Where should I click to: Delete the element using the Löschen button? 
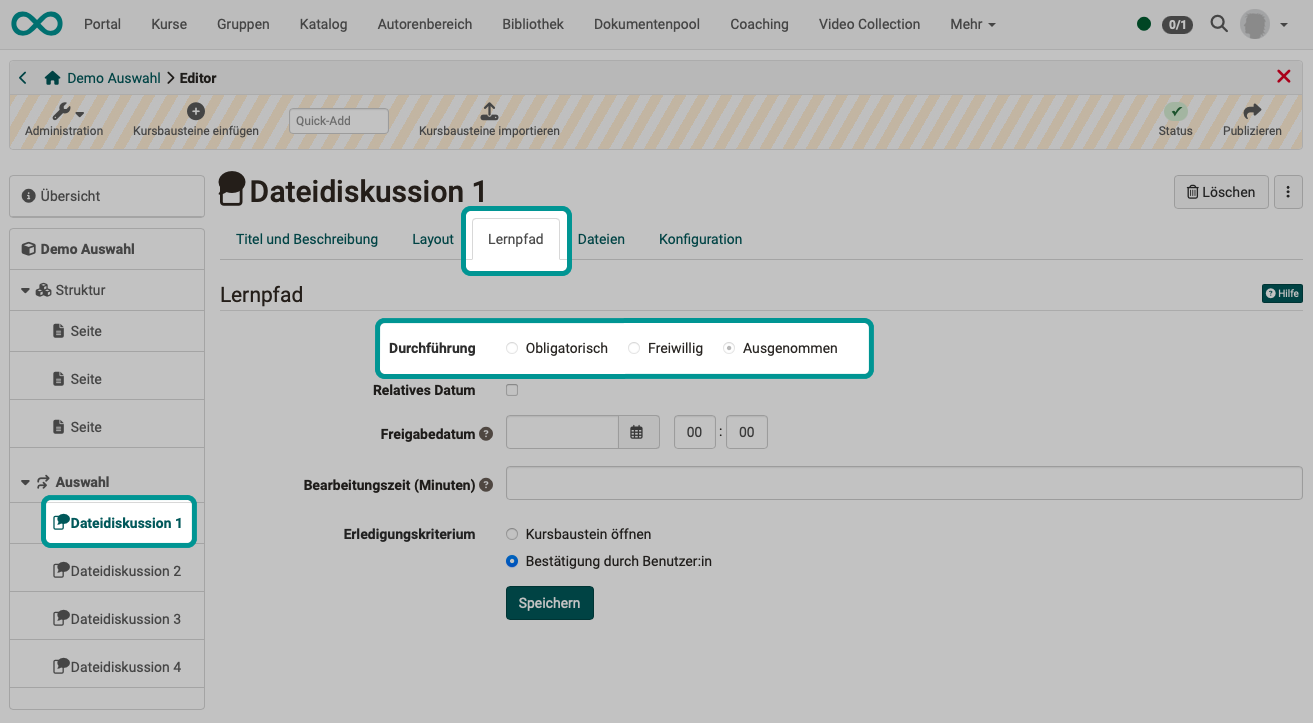click(1220, 191)
